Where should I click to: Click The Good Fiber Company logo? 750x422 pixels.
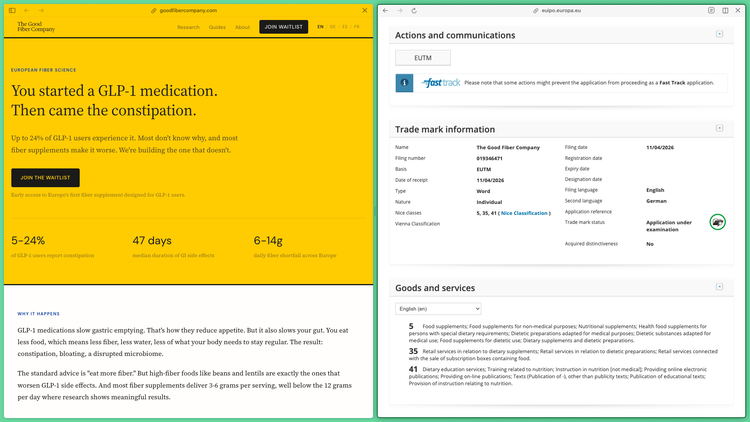pos(36,26)
